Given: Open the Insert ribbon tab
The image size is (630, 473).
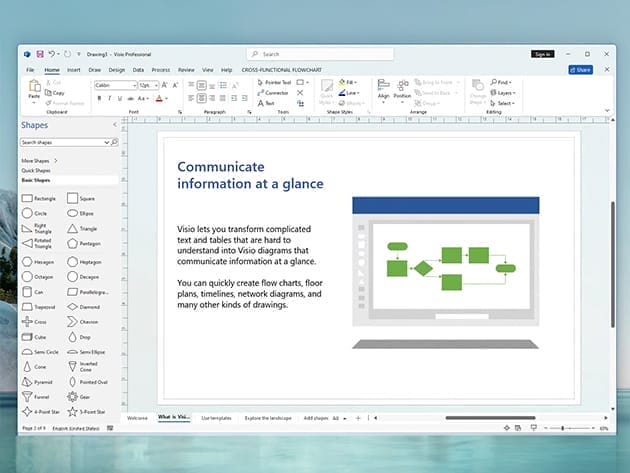Looking at the screenshot, I should pos(73,70).
